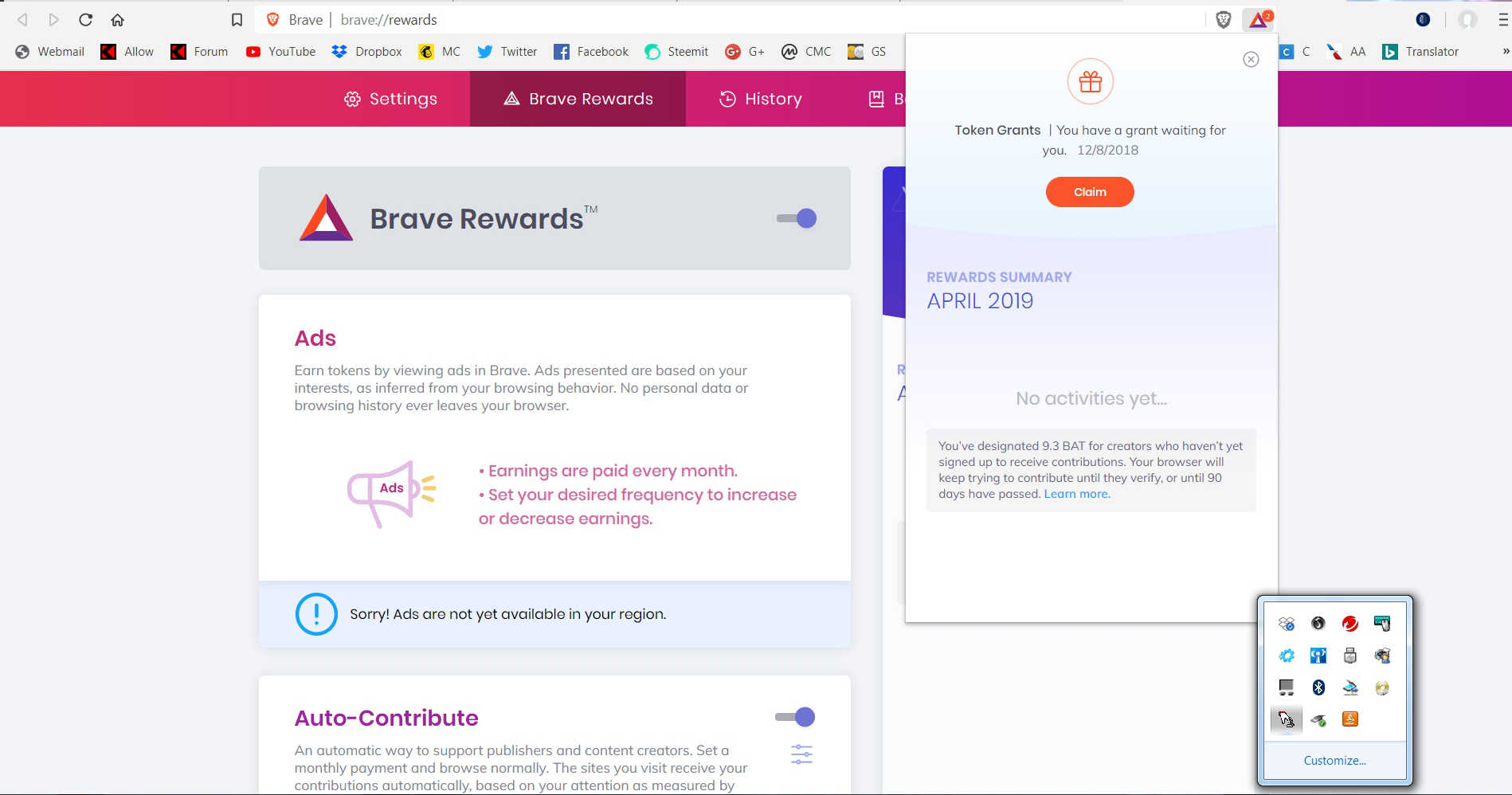
Task: Open the GS bookmark
Action: point(867,52)
